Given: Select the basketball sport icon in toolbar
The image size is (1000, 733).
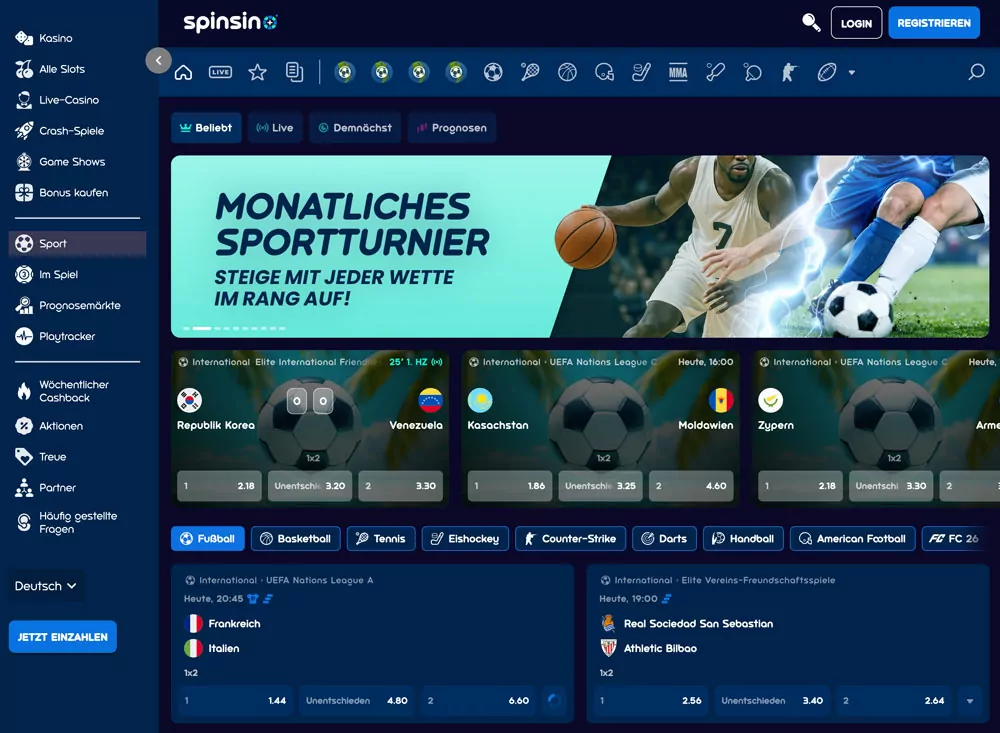Looking at the screenshot, I should [567, 72].
